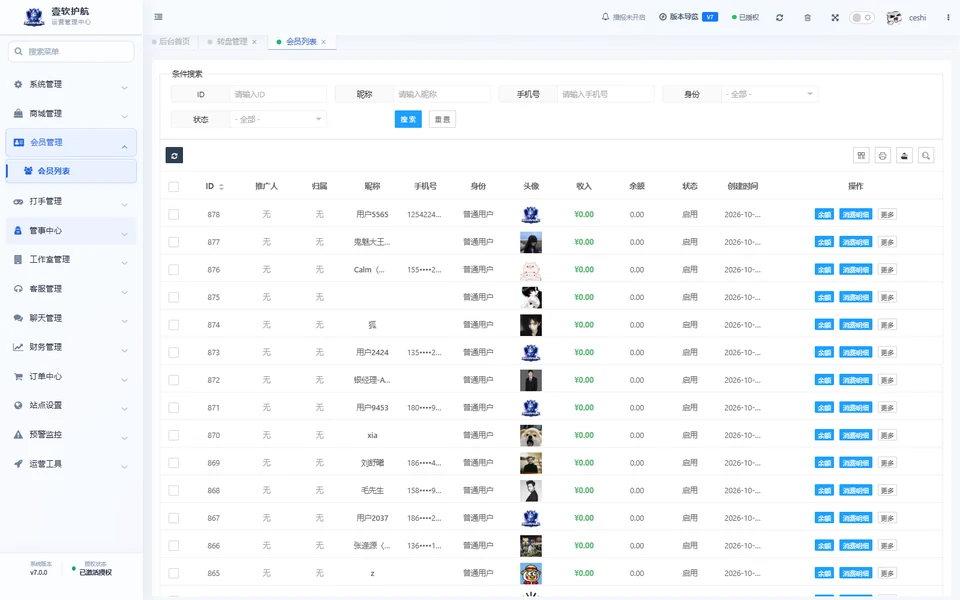Toggle search with the magnifier icon above table
Image resolution: width=960 pixels, height=600 pixels.
click(x=926, y=156)
